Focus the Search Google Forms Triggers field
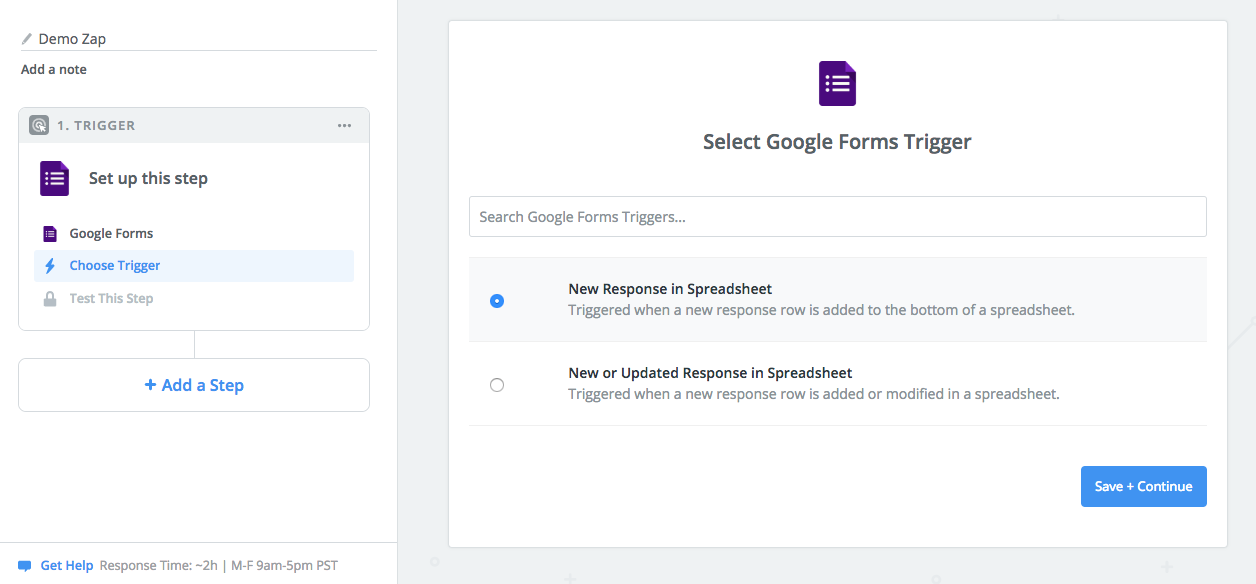Screen dimensions: 1256x584 click(x=837, y=216)
